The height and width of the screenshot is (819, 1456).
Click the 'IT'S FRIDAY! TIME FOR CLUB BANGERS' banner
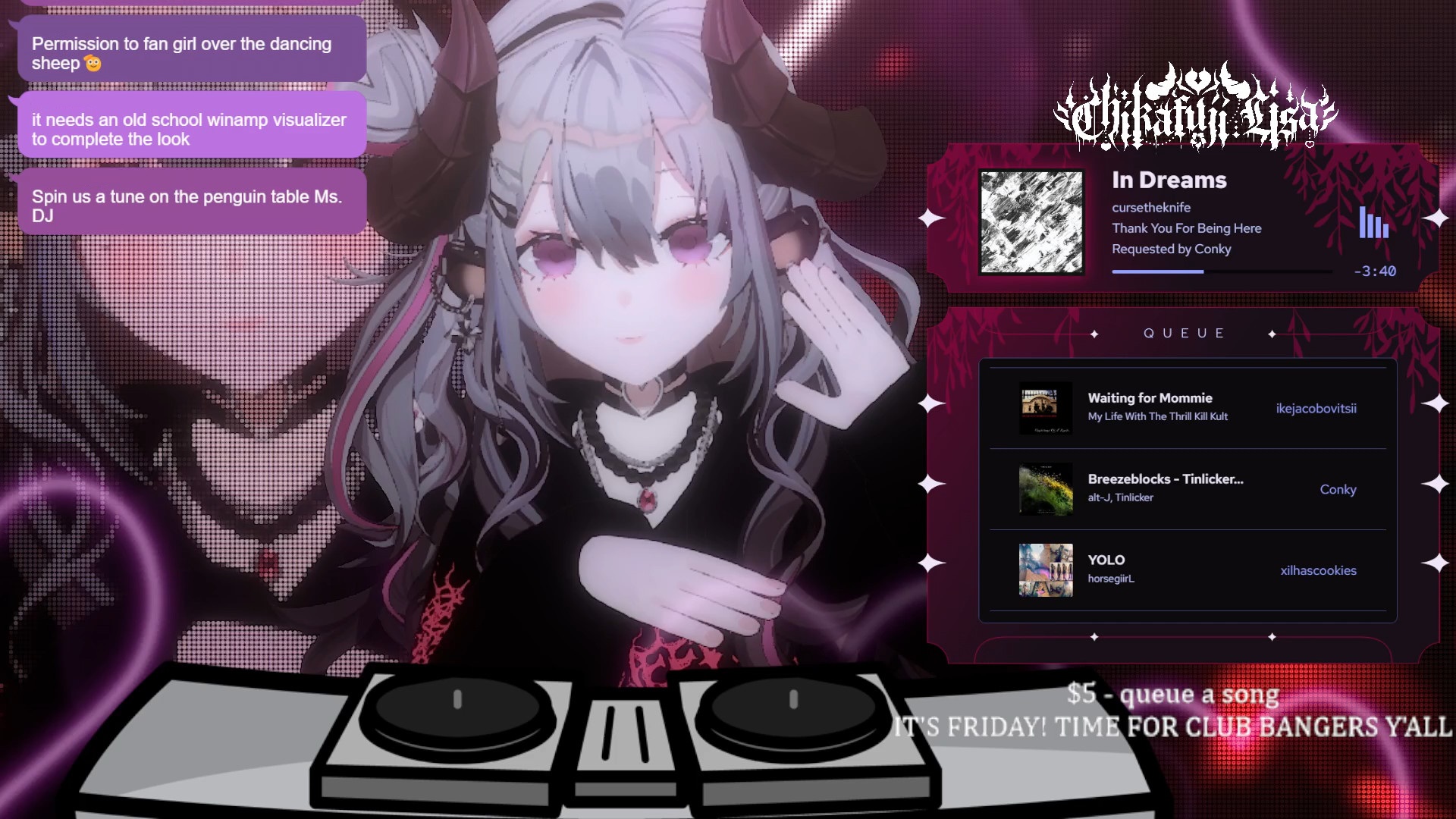pyautogui.click(x=1172, y=726)
